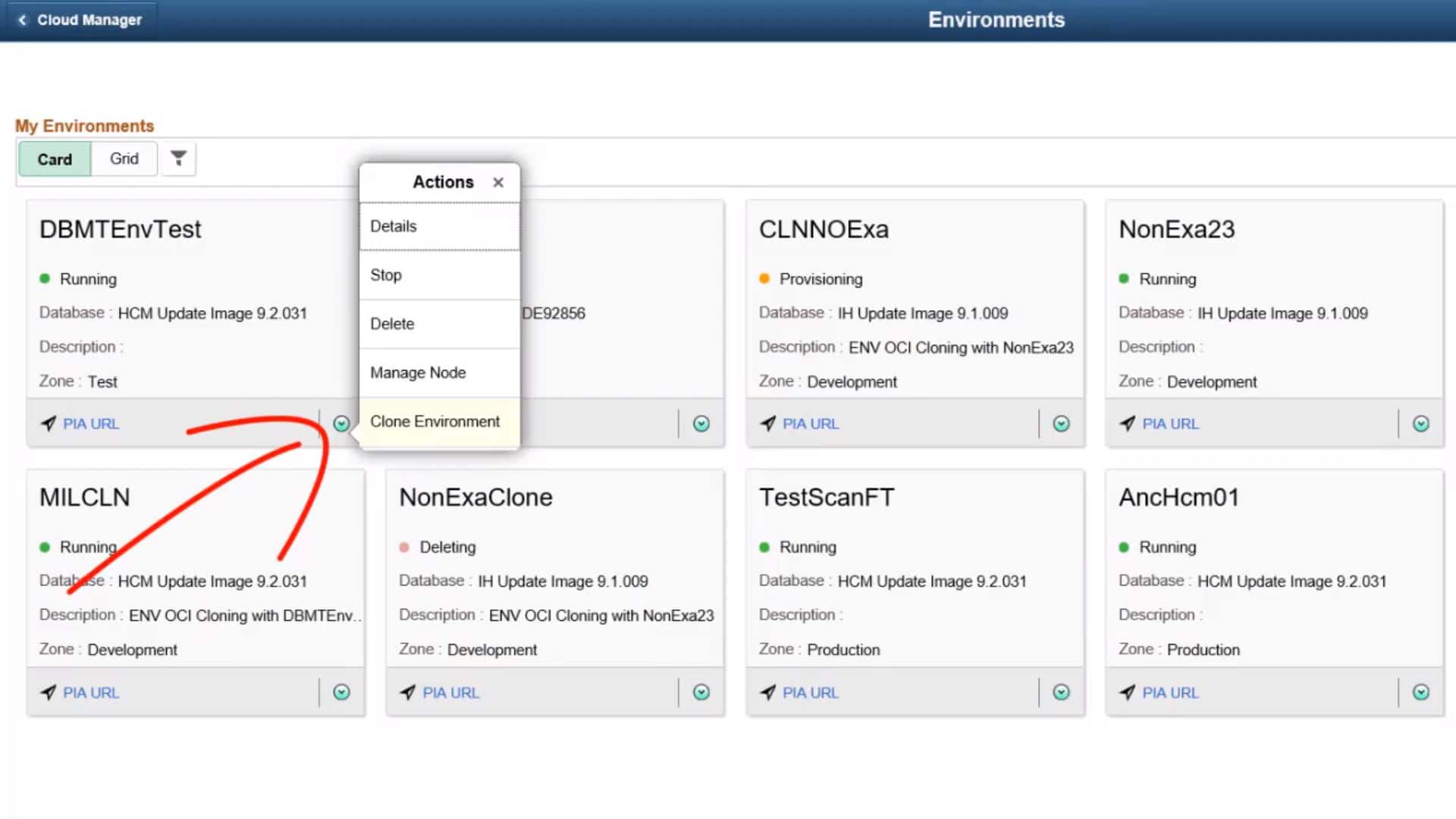Open Details from the Actions menu

point(393,225)
